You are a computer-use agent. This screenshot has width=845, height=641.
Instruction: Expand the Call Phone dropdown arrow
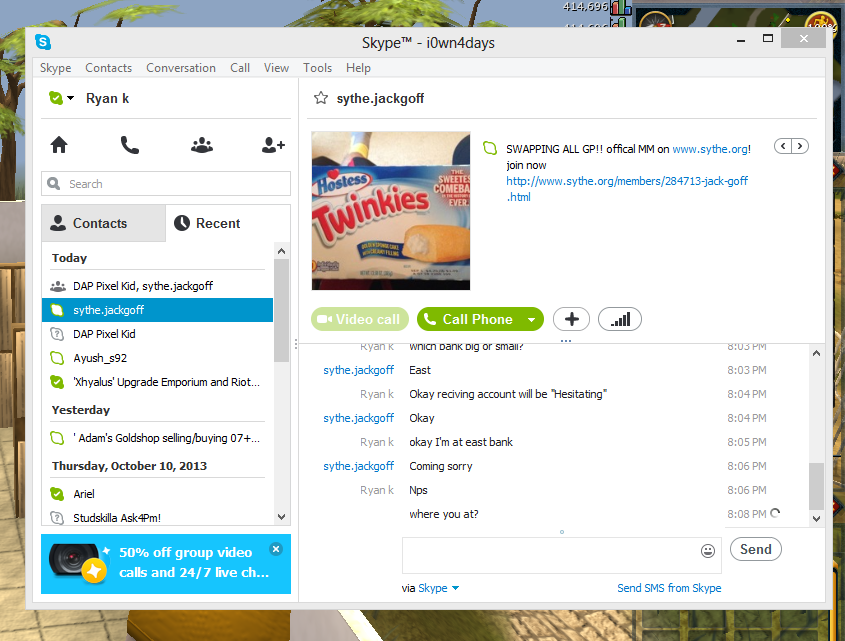point(531,320)
